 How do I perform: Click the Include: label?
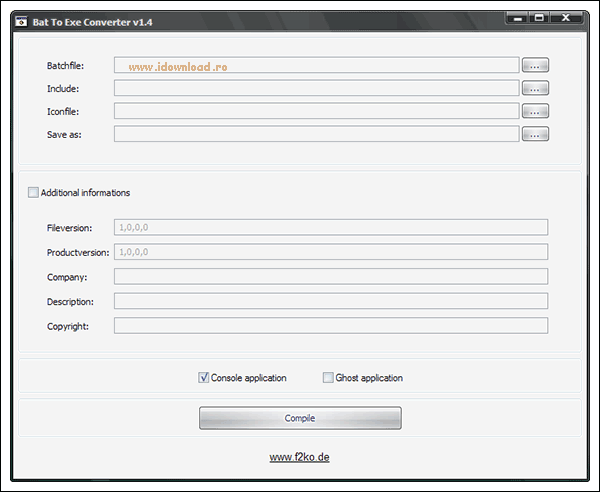pyautogui.click(x=63, y=89)
